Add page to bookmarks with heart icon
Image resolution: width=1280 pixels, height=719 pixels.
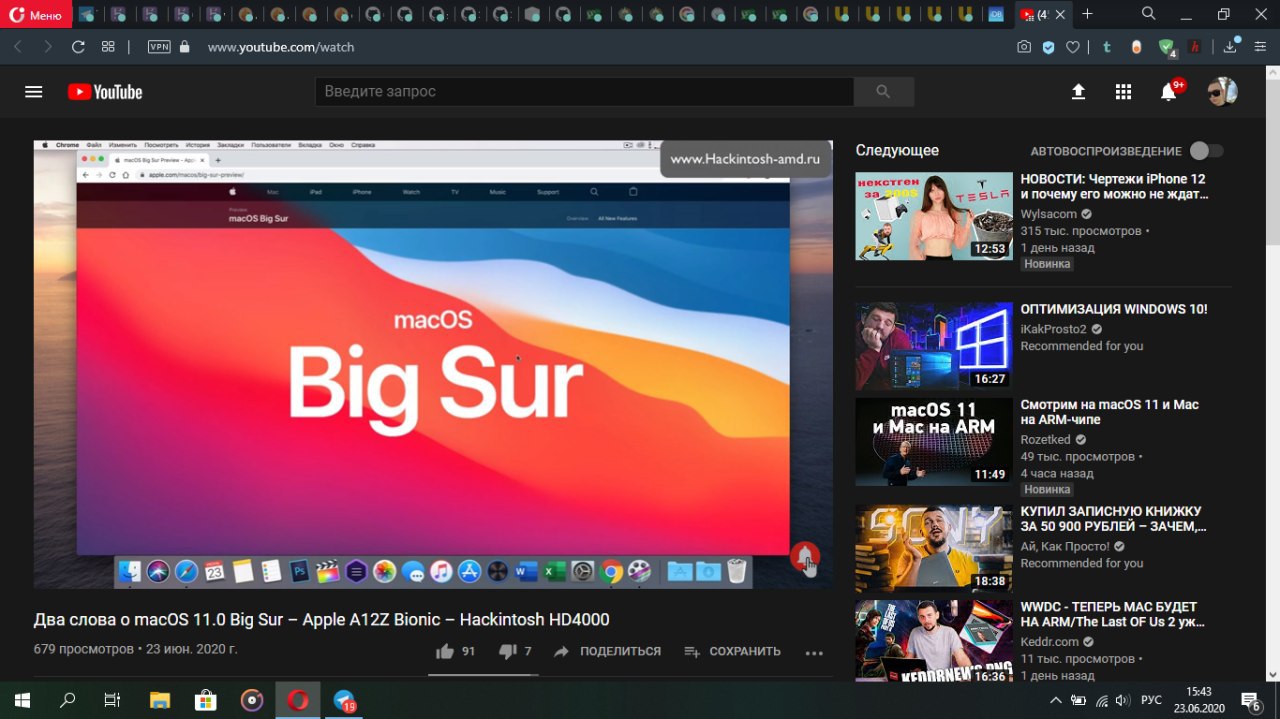pos(1073,47)
